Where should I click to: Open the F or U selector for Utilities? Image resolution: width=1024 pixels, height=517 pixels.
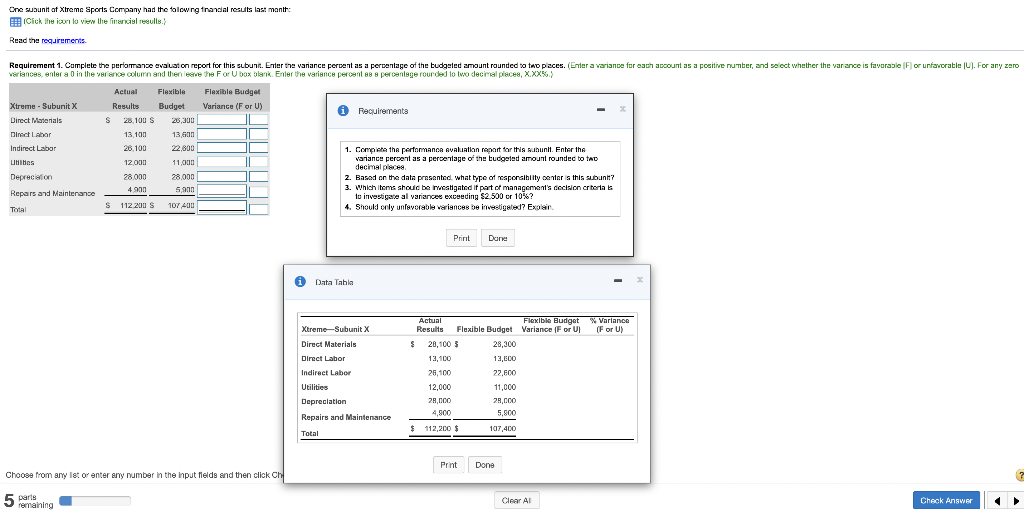click(x=259, y=162)
